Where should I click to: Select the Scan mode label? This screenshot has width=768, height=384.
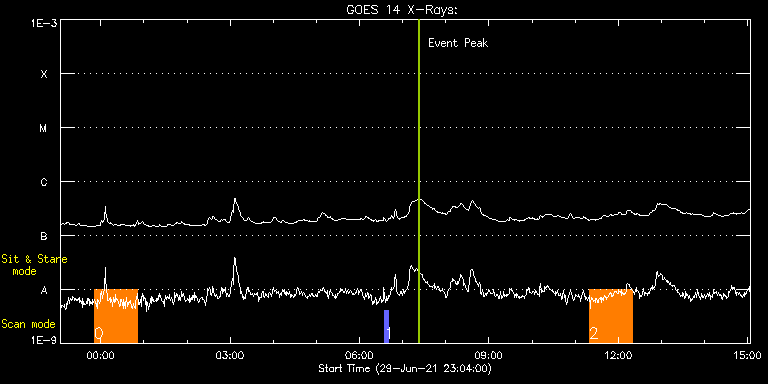(x=28, y=324)
